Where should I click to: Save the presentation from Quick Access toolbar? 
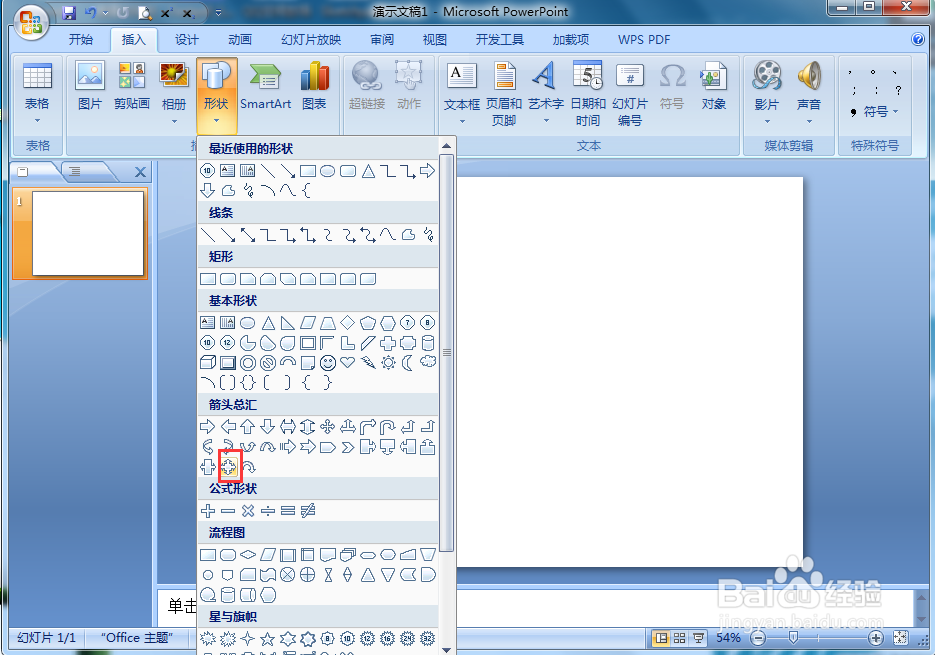click(x=69, y=13)
